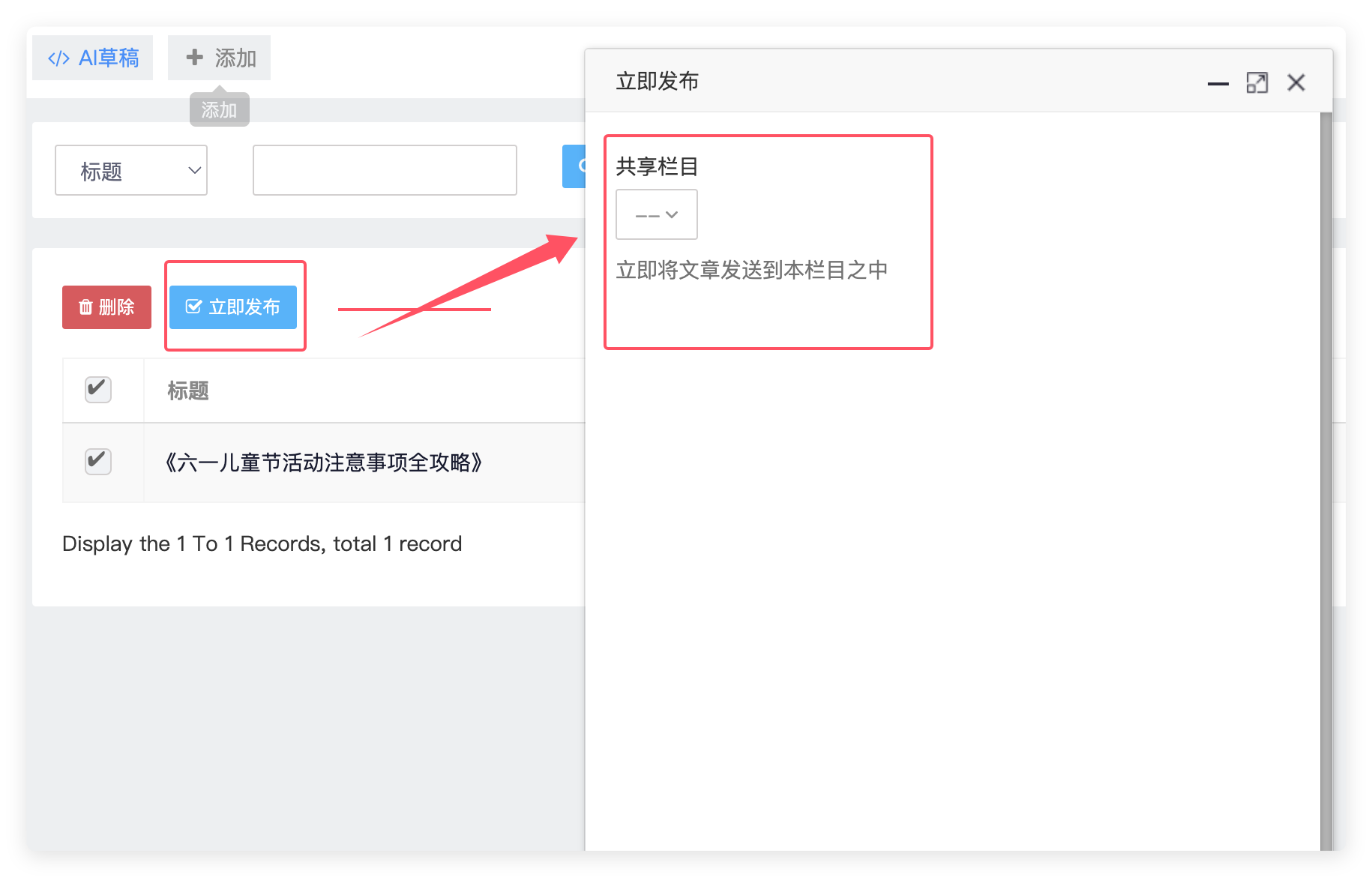The width and height of the screenshot is (1372, 877).
Task: Click the 立即发布 dialog scrollbar
Action: point(1326,481)
